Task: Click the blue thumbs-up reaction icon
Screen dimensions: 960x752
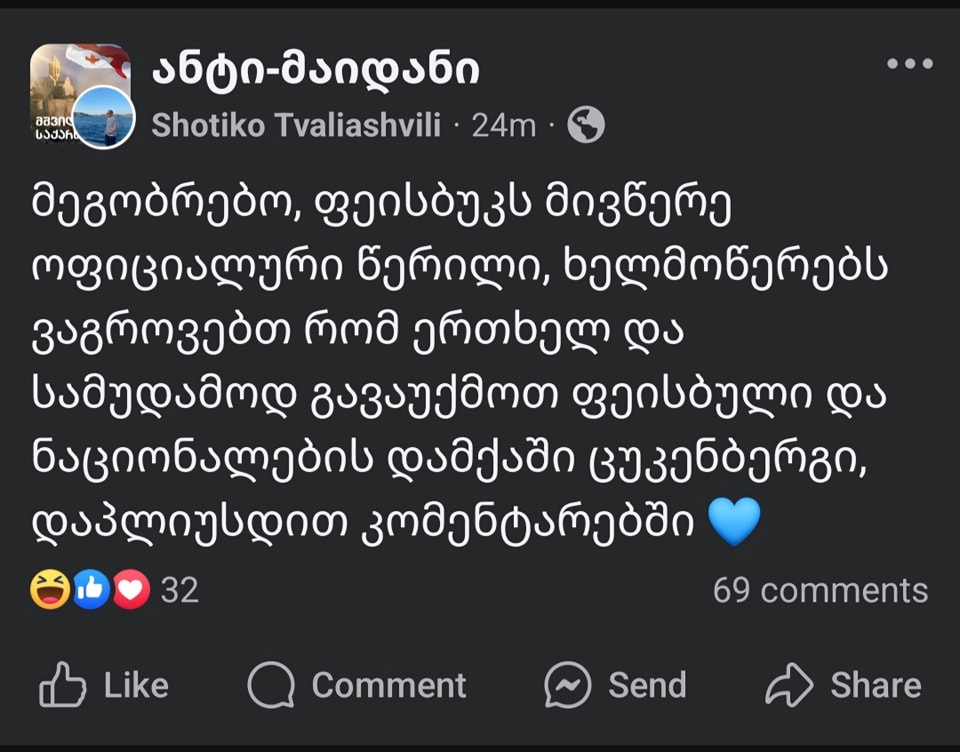Action: tap(91, 590)
